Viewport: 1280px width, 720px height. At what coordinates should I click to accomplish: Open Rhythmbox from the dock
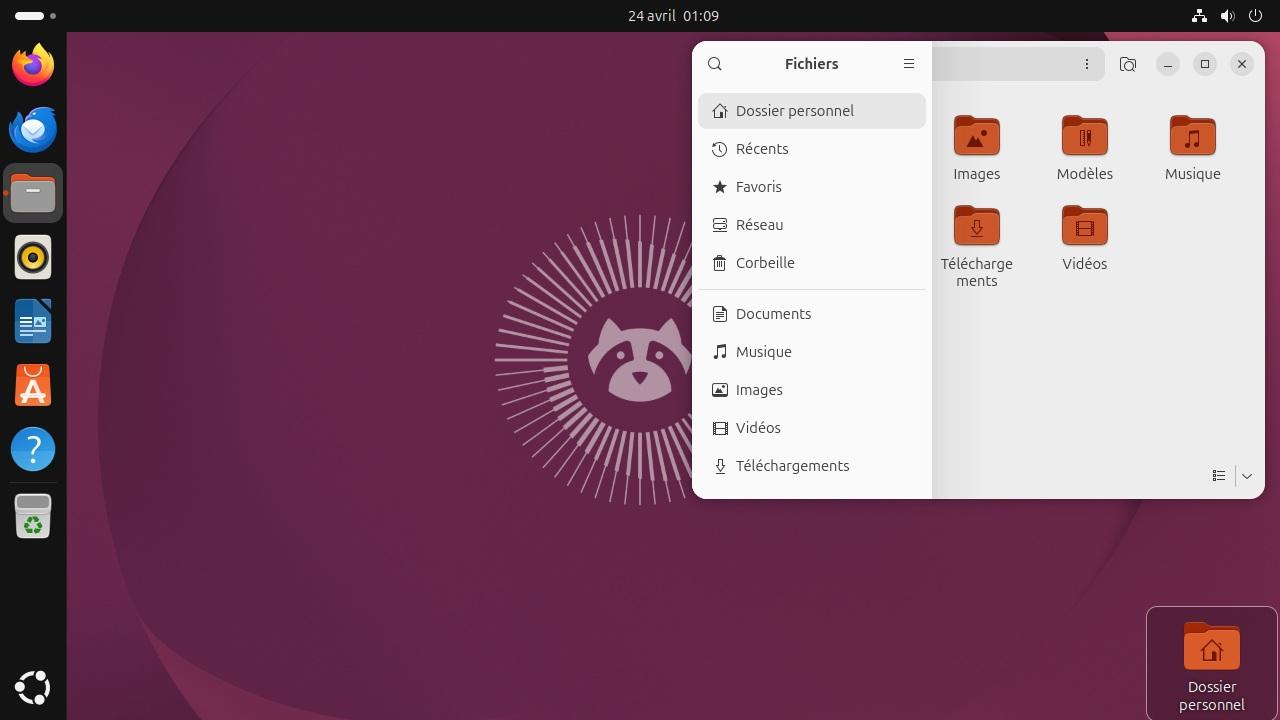tap(33, 257)
